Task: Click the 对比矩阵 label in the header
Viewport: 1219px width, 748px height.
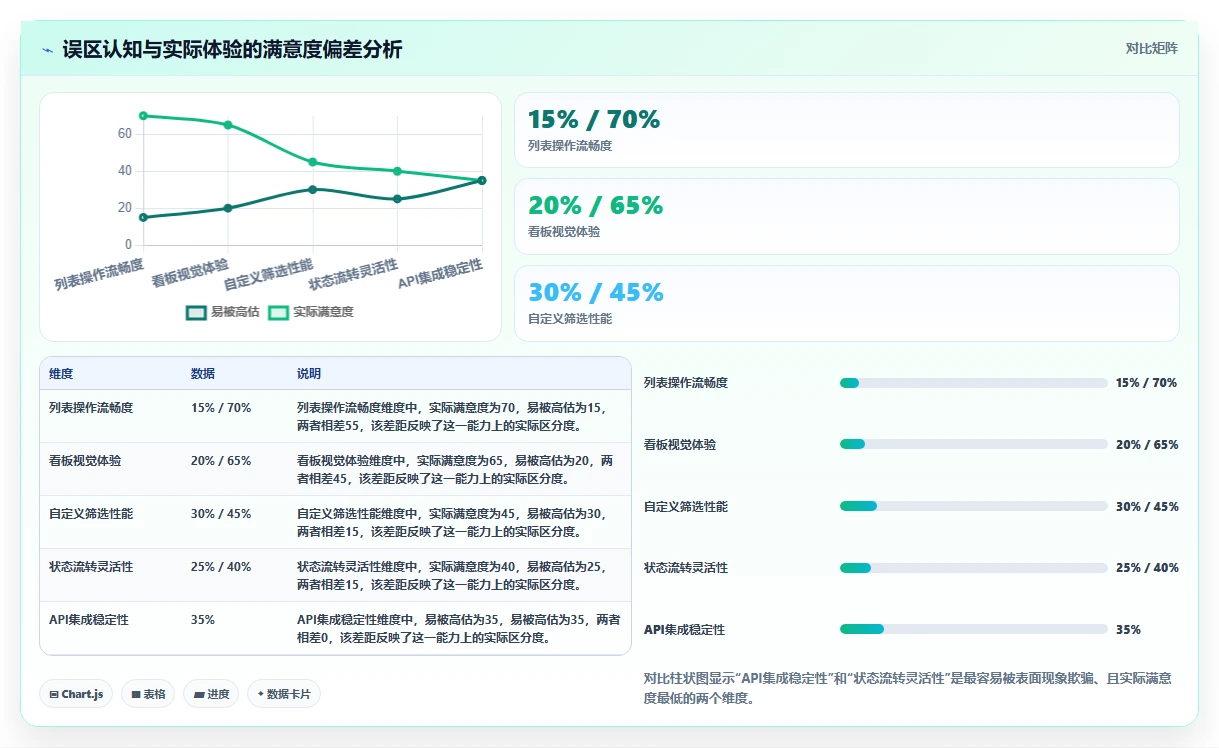Action: click(1152, 48)
